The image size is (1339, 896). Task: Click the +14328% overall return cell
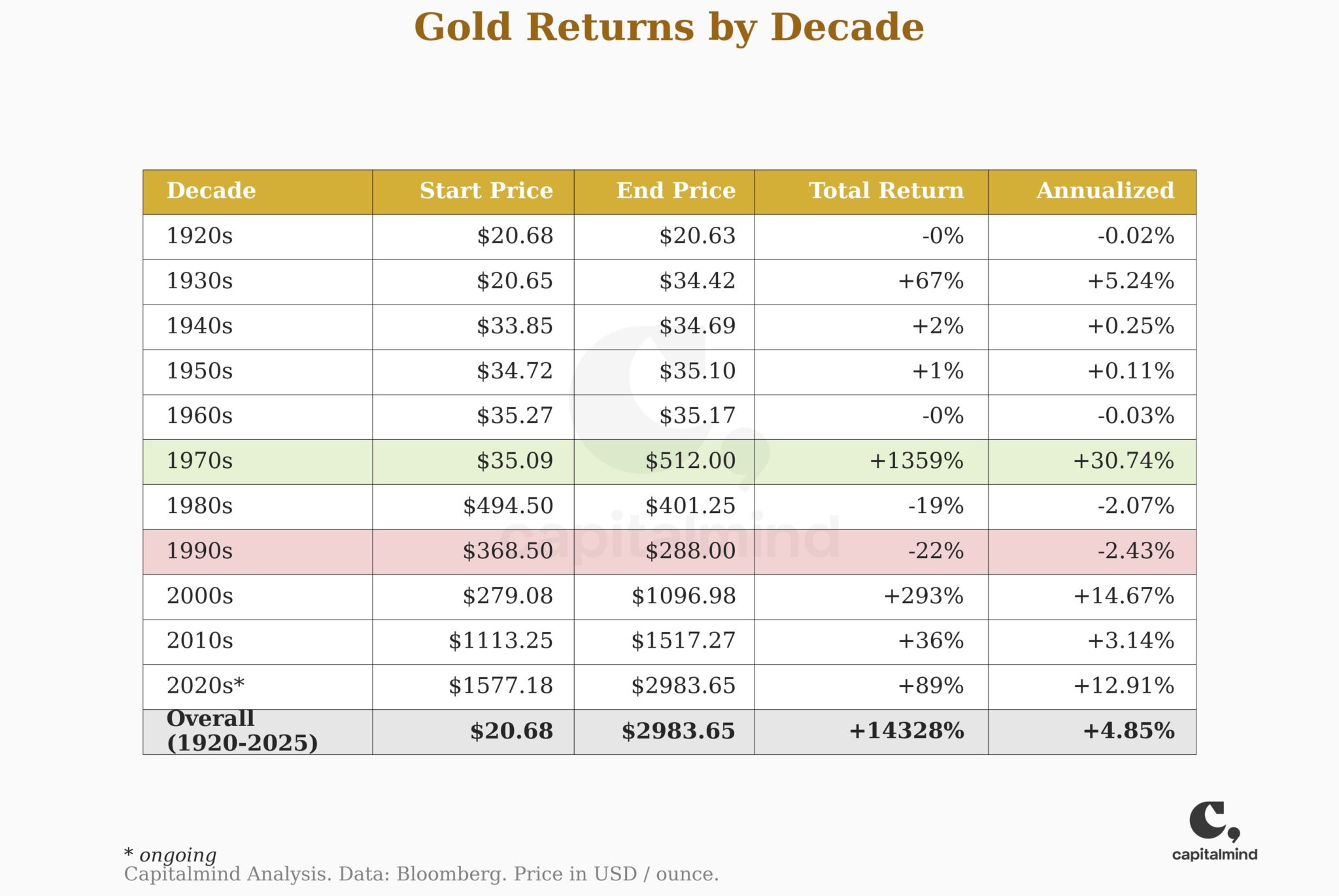[x=906, y=731]
